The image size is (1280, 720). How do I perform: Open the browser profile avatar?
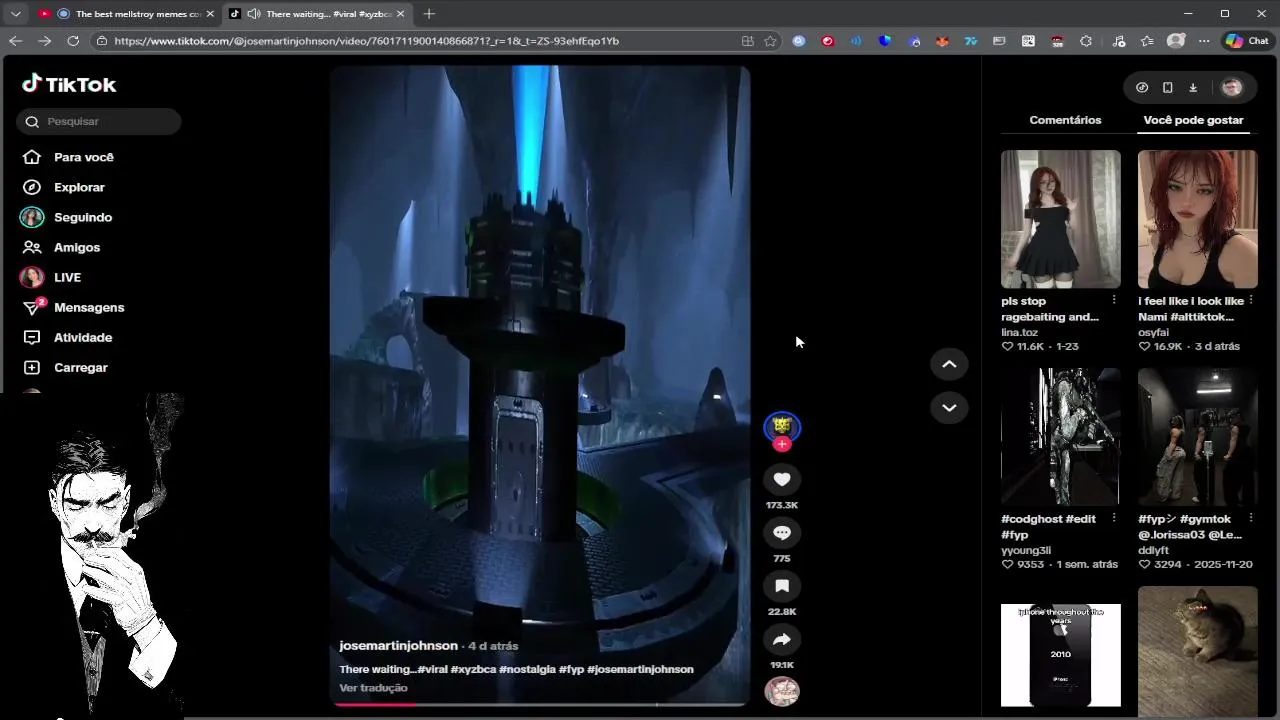point(1176,41)
